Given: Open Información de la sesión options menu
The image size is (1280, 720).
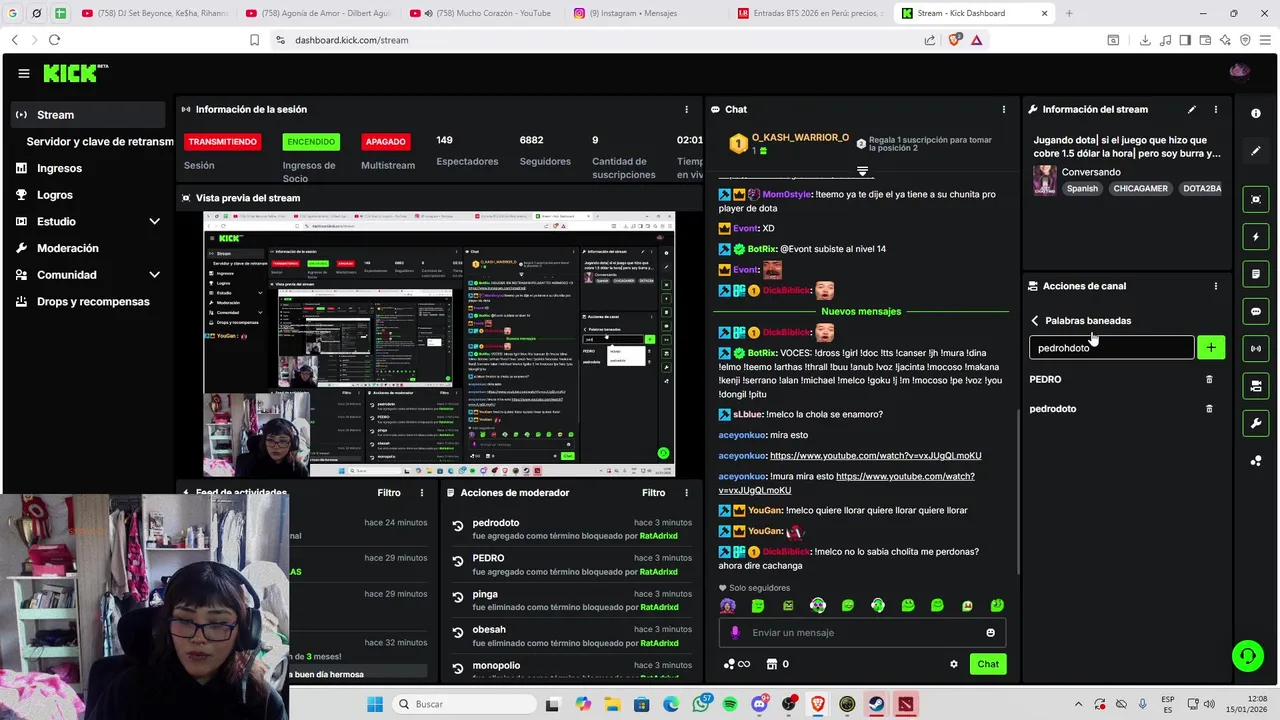Looking at the screenshot, I should coord(686,109).
